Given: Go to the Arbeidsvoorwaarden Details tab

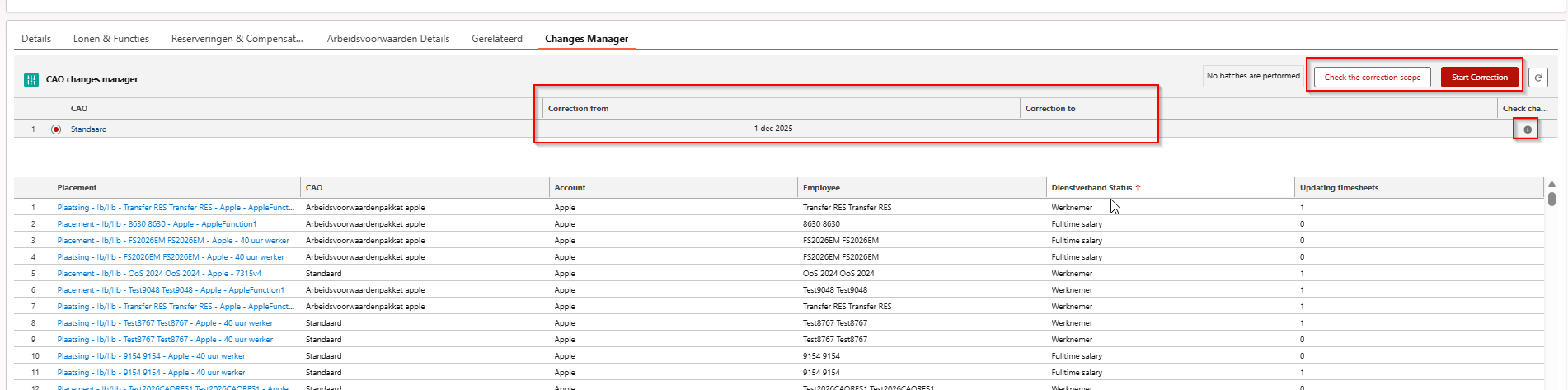Looking at the screenshot, I should tap(388, 39).
